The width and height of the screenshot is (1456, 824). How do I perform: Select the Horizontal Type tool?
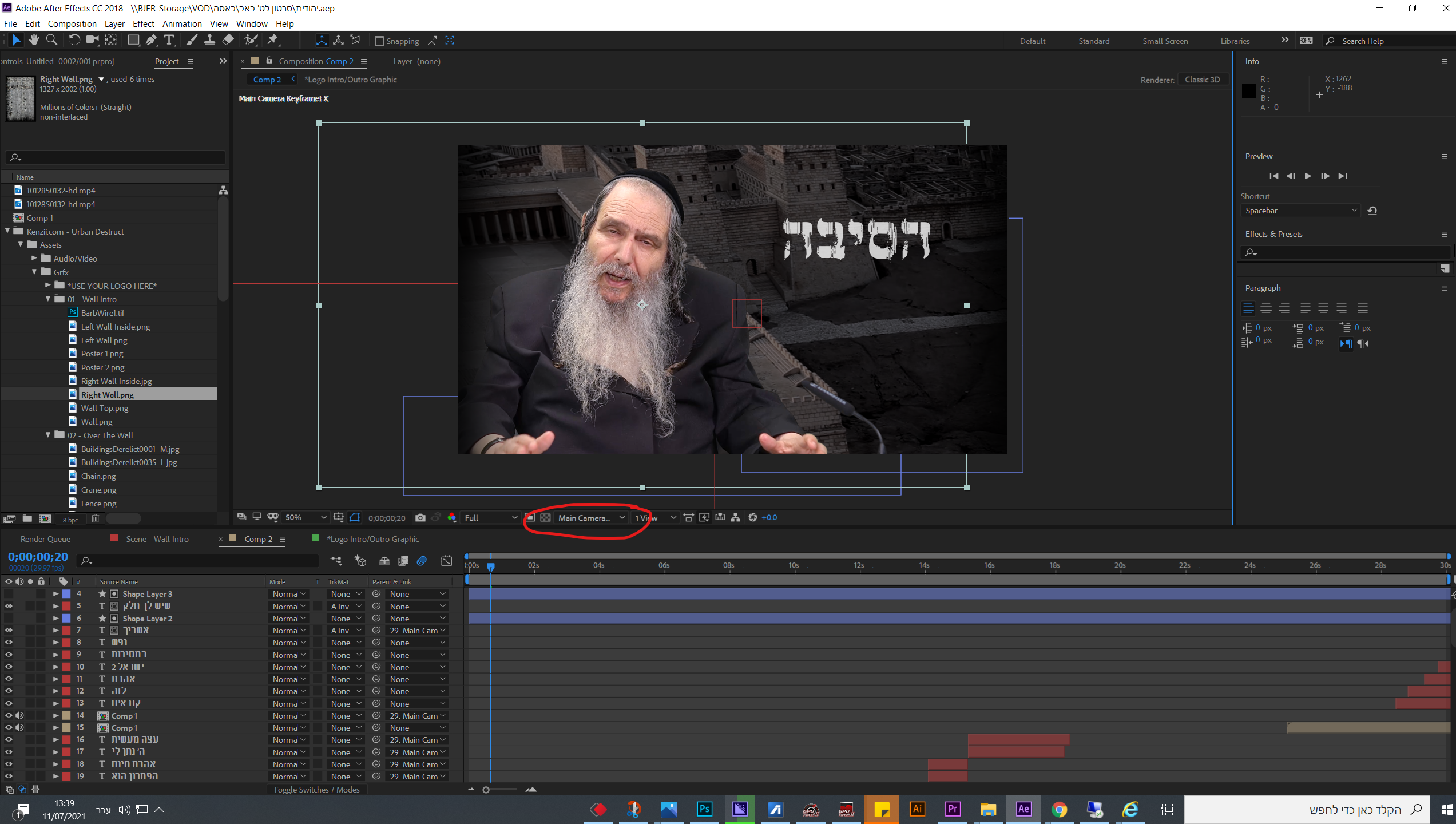(x=169, y=40)
